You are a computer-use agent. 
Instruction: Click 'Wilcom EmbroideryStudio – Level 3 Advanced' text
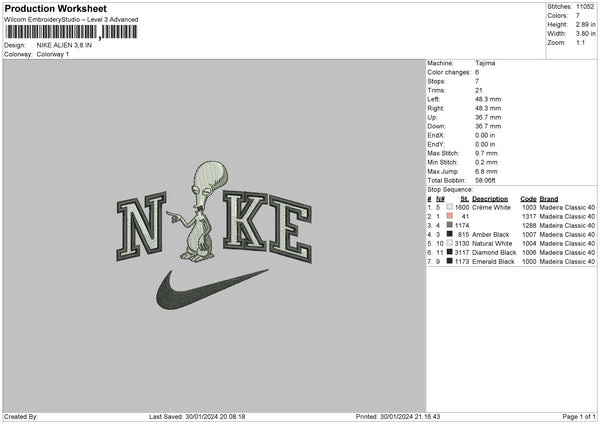pyautogui.click(x=71, y=20)
